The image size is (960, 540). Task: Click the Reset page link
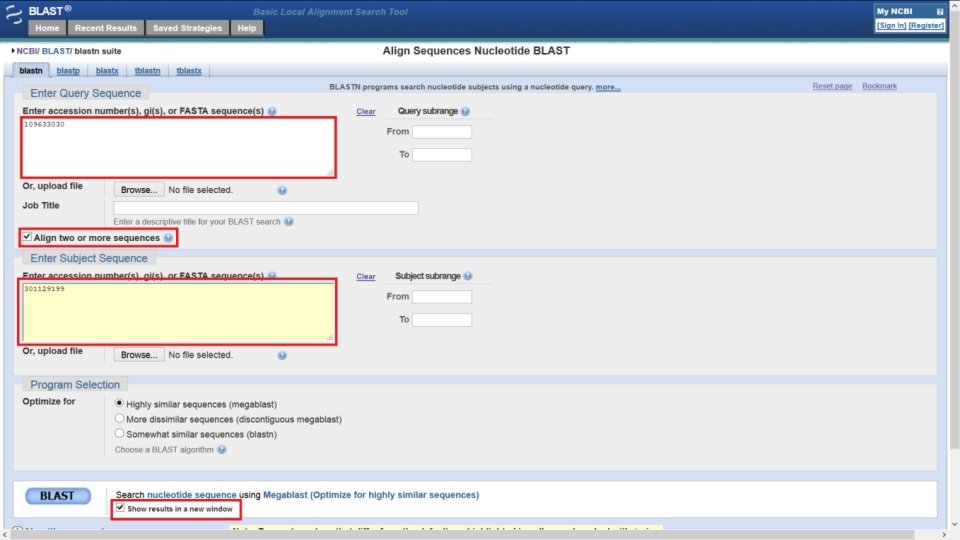pyautogui.click(x=832, y=86)
